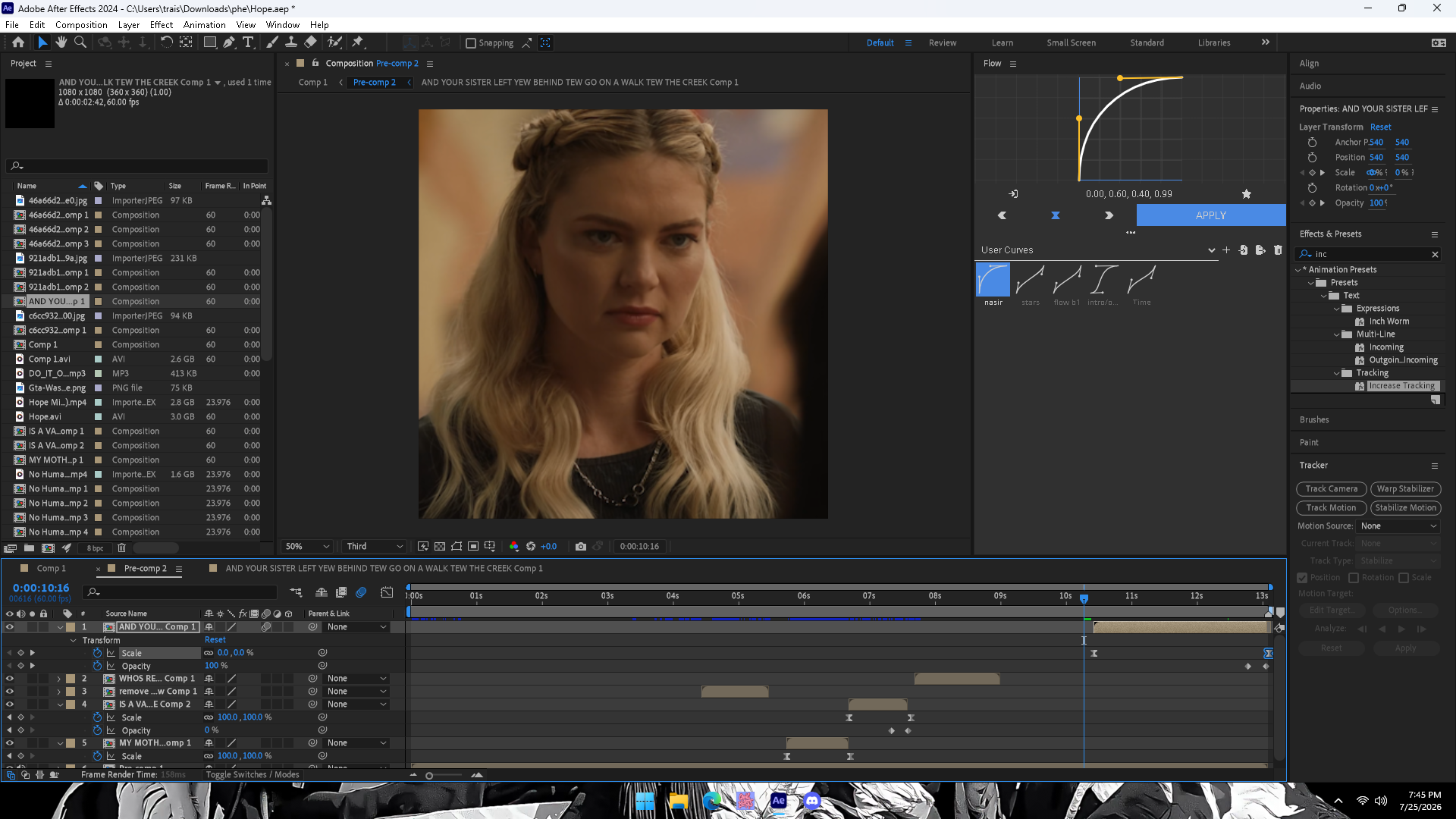
Task: Collapse the Tracking presets folder
Action: [x=1337, y=373]
